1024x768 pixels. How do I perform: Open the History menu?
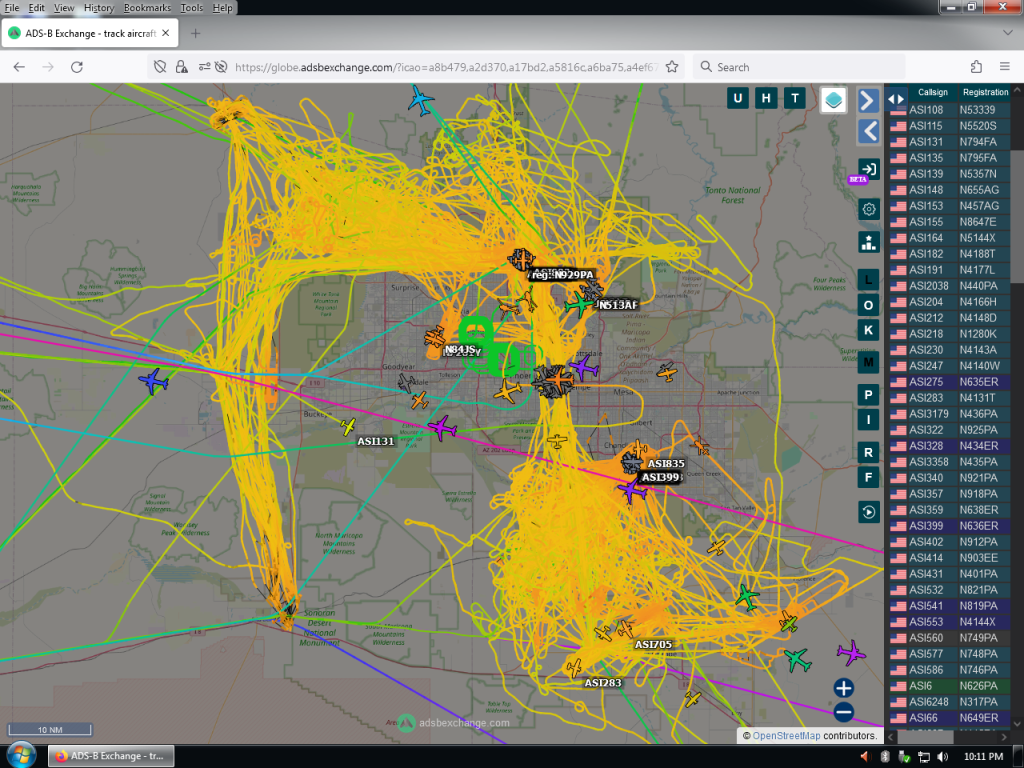click(99, 8)
